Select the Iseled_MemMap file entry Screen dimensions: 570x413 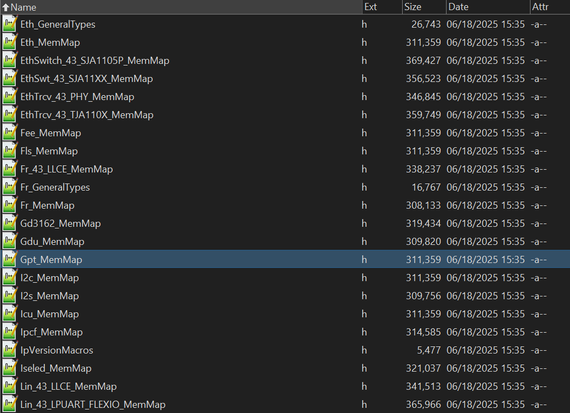coord(285,368)
